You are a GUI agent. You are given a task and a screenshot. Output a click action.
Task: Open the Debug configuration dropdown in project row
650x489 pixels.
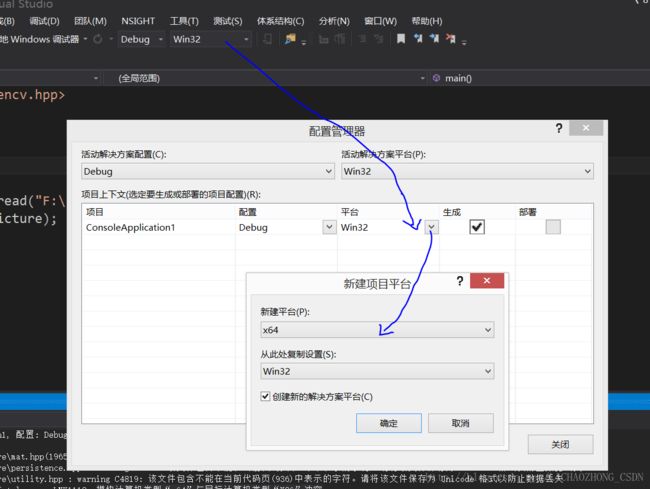329,227
